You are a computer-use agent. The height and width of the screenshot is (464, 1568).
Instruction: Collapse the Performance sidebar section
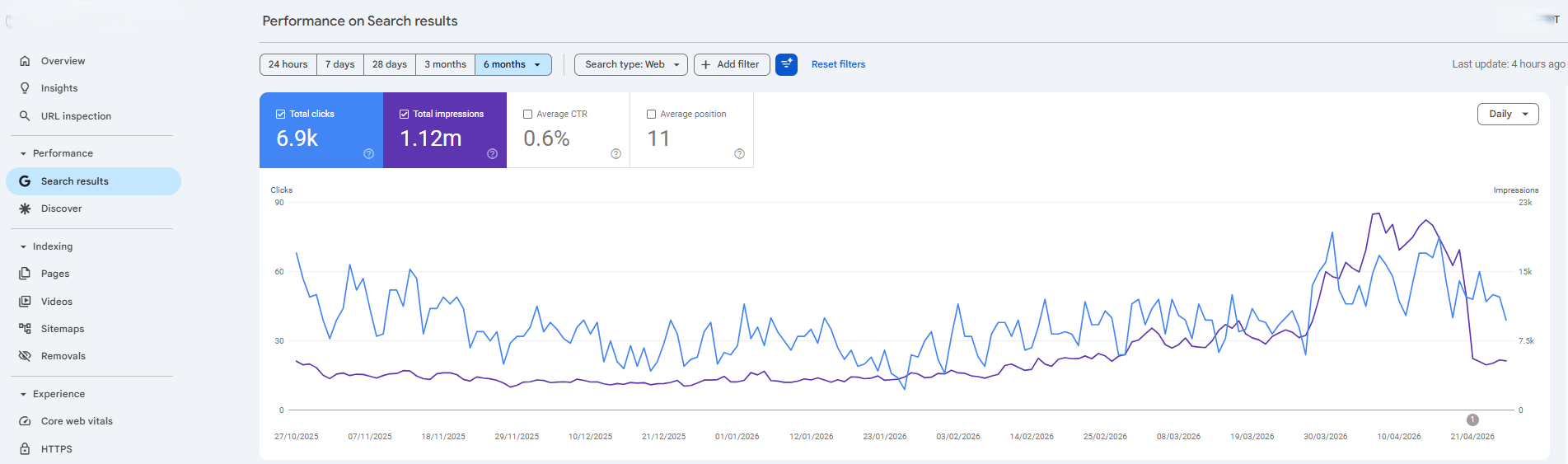coord(23,153)
